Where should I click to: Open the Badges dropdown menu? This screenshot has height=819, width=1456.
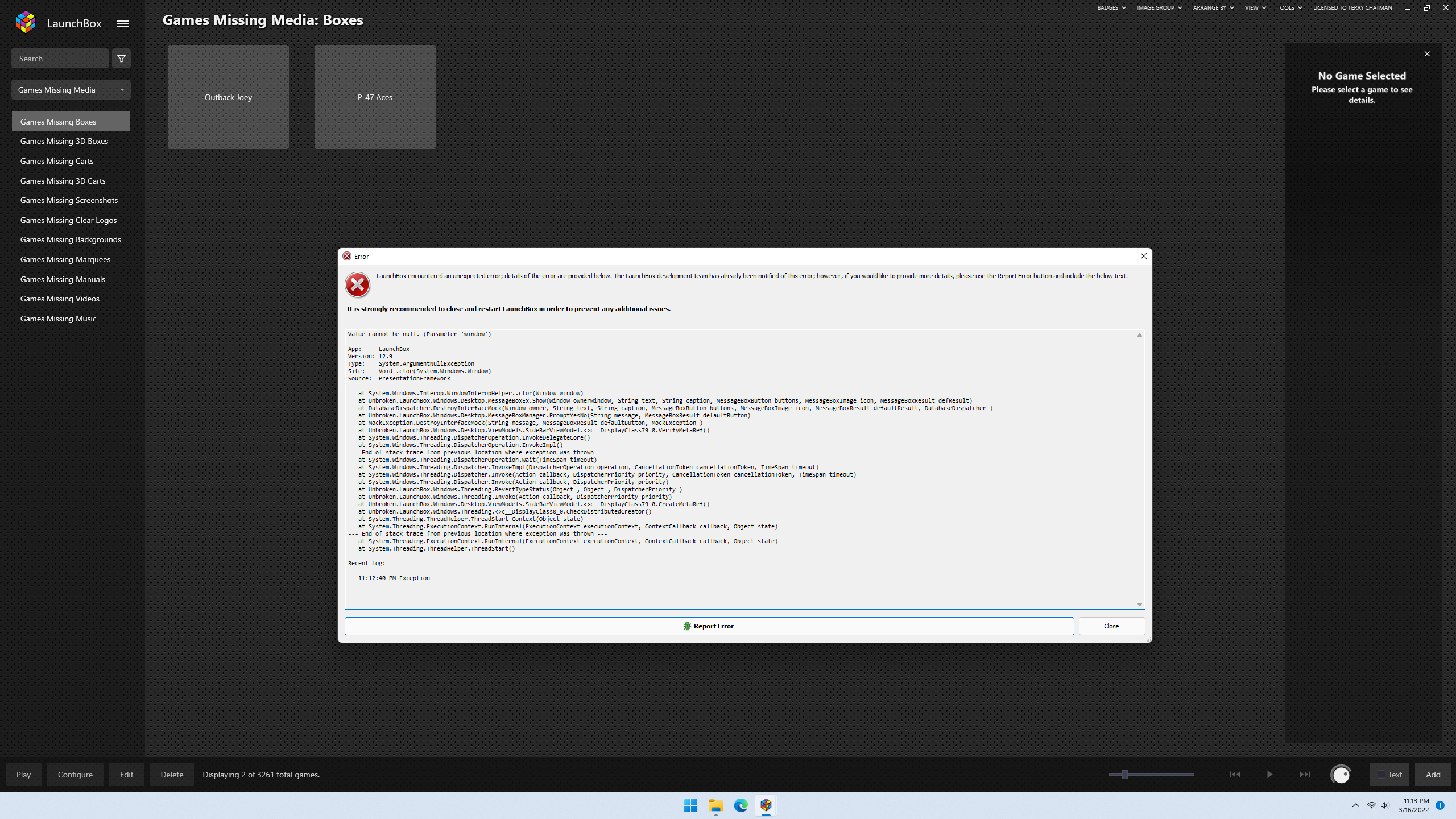[x=1111, y=7]
